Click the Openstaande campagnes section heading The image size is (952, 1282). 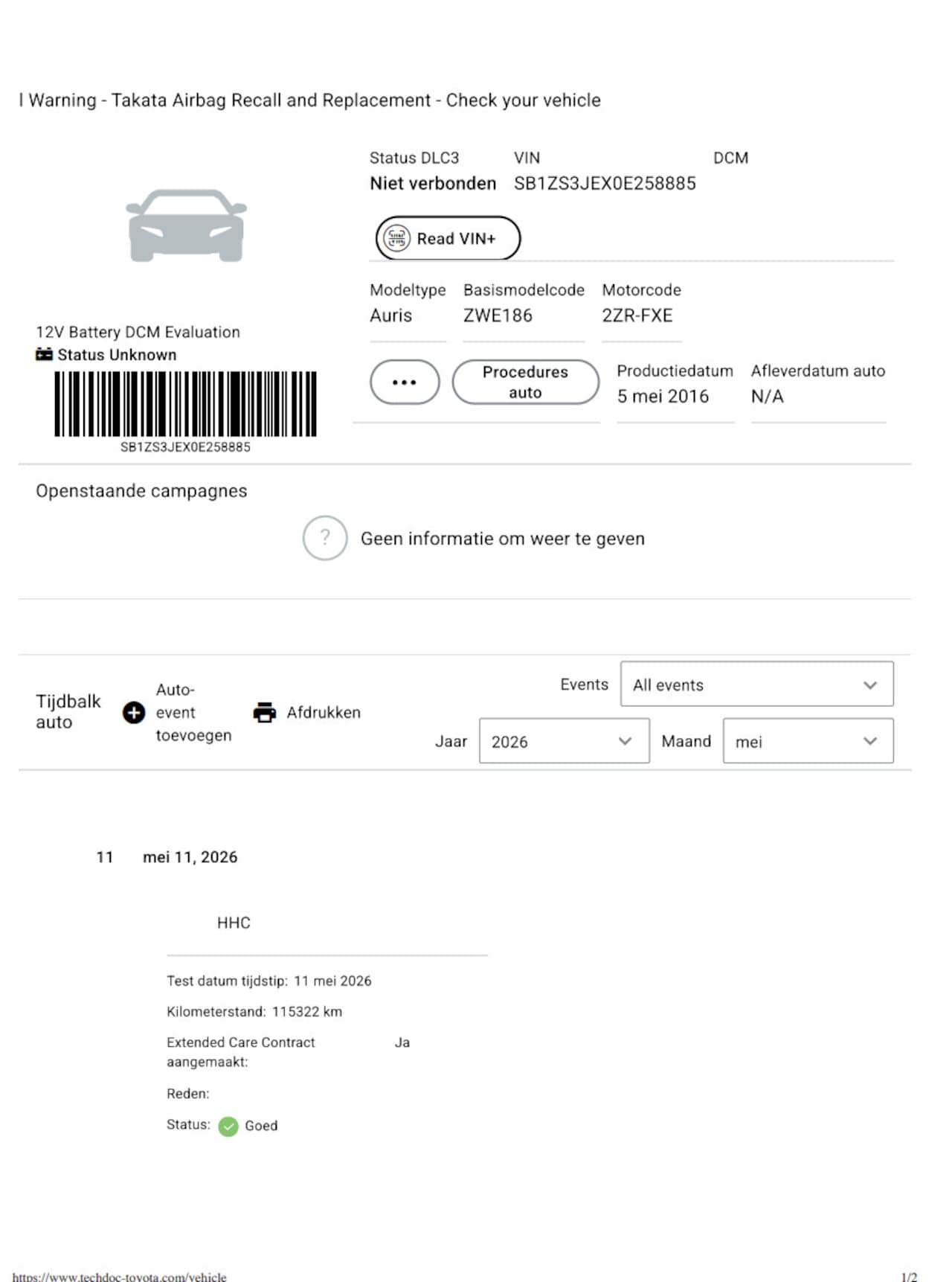[141, 491]
